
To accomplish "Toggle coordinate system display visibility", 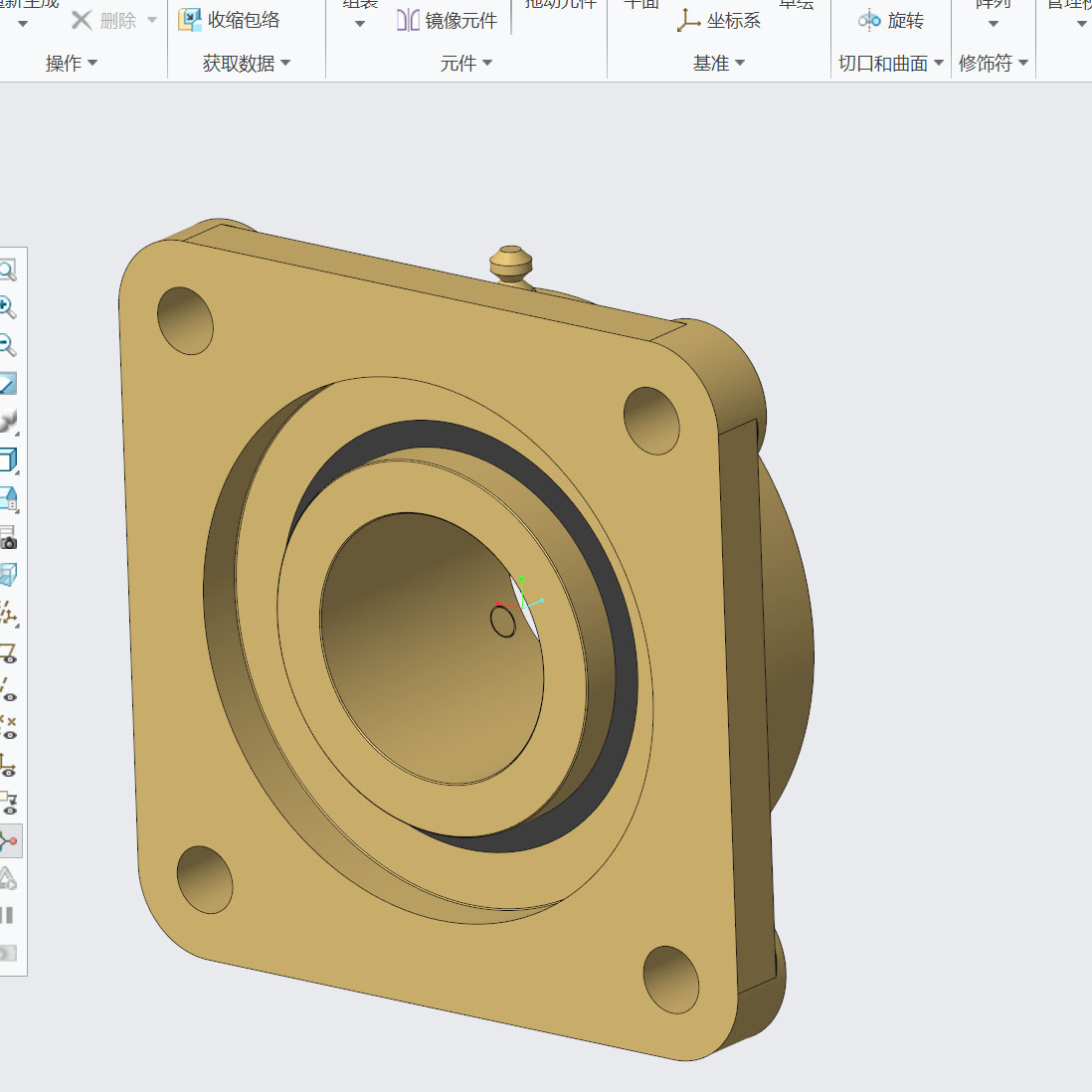I will point(7,765).
